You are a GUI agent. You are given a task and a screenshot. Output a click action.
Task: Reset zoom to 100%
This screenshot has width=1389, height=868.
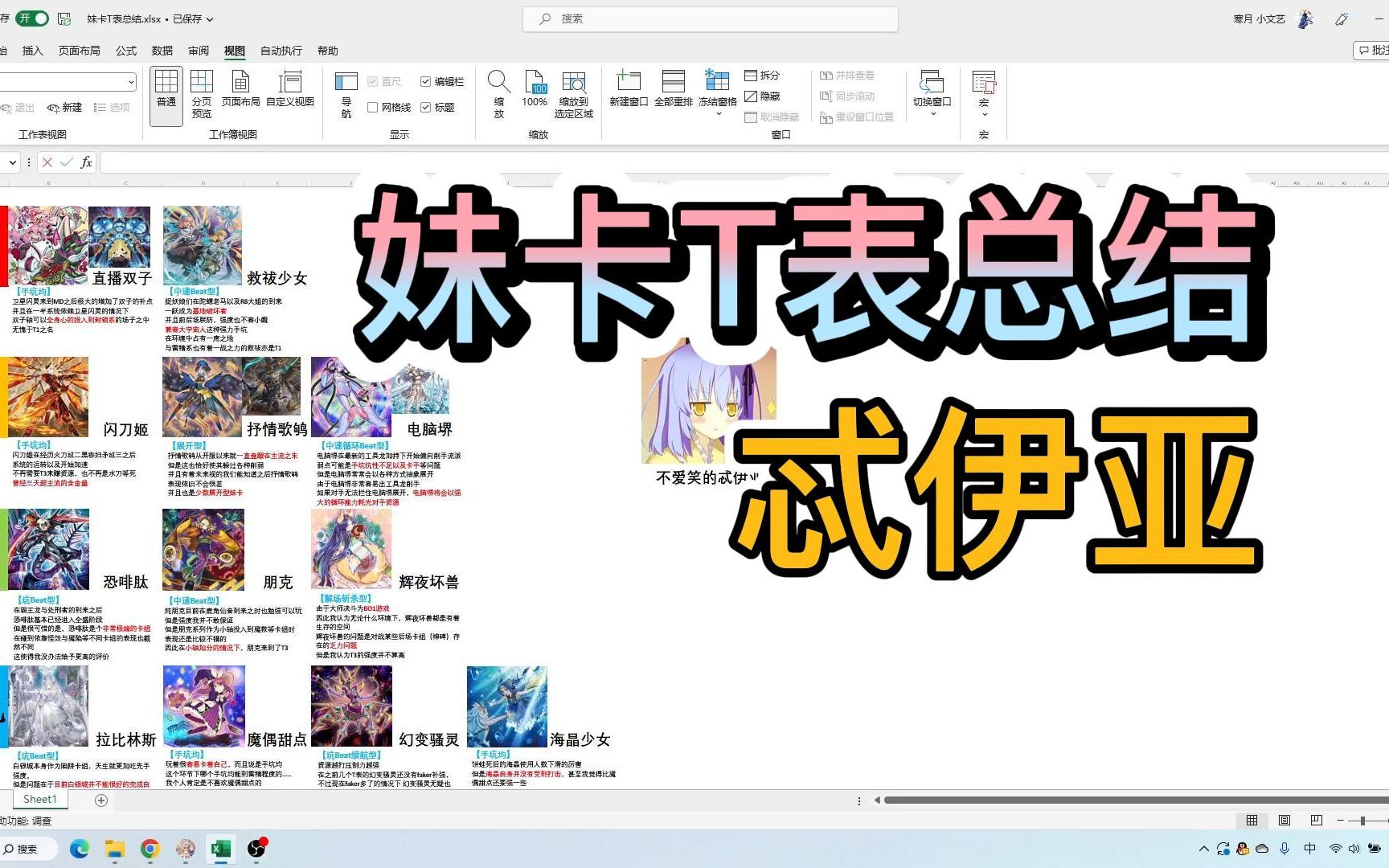click(535, 88)
